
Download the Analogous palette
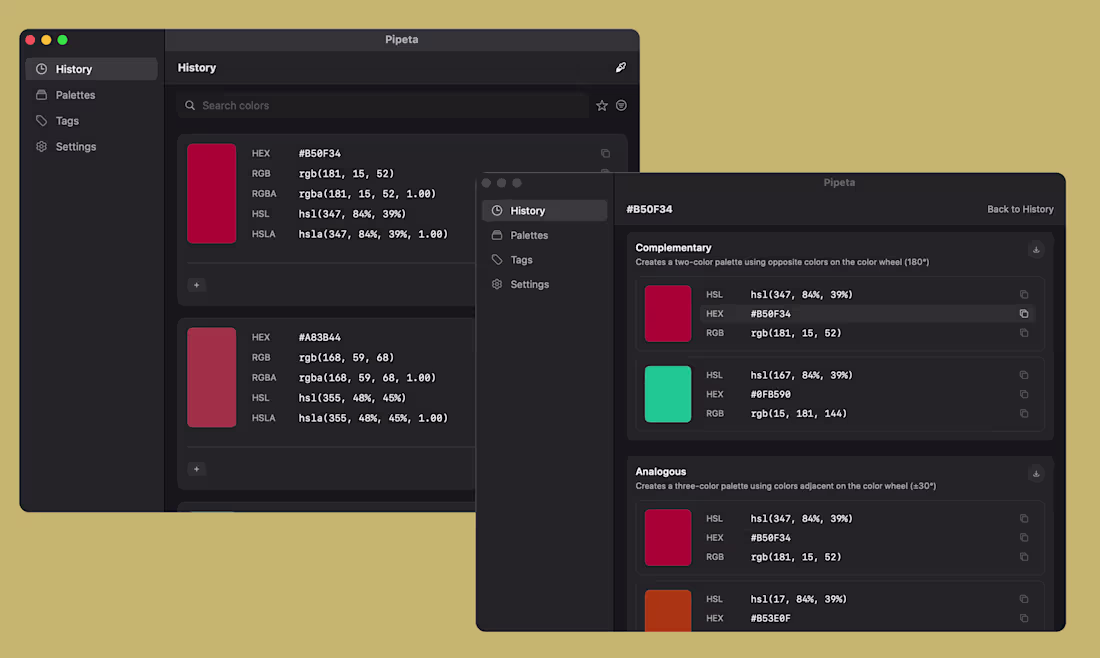(1036, 473)
